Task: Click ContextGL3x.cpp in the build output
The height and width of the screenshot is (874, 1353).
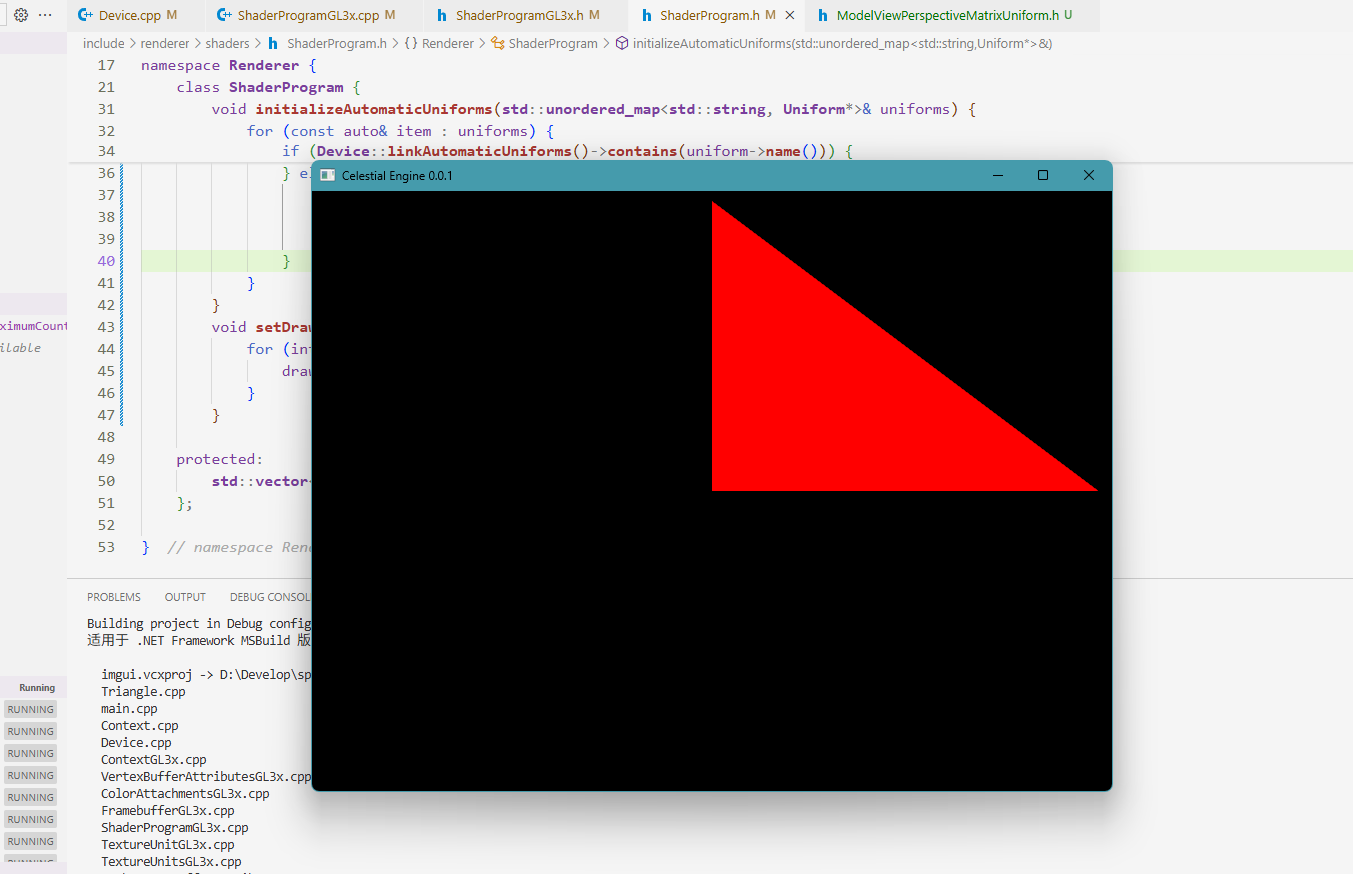Action: pyautogui.click(x=154, y=759)
